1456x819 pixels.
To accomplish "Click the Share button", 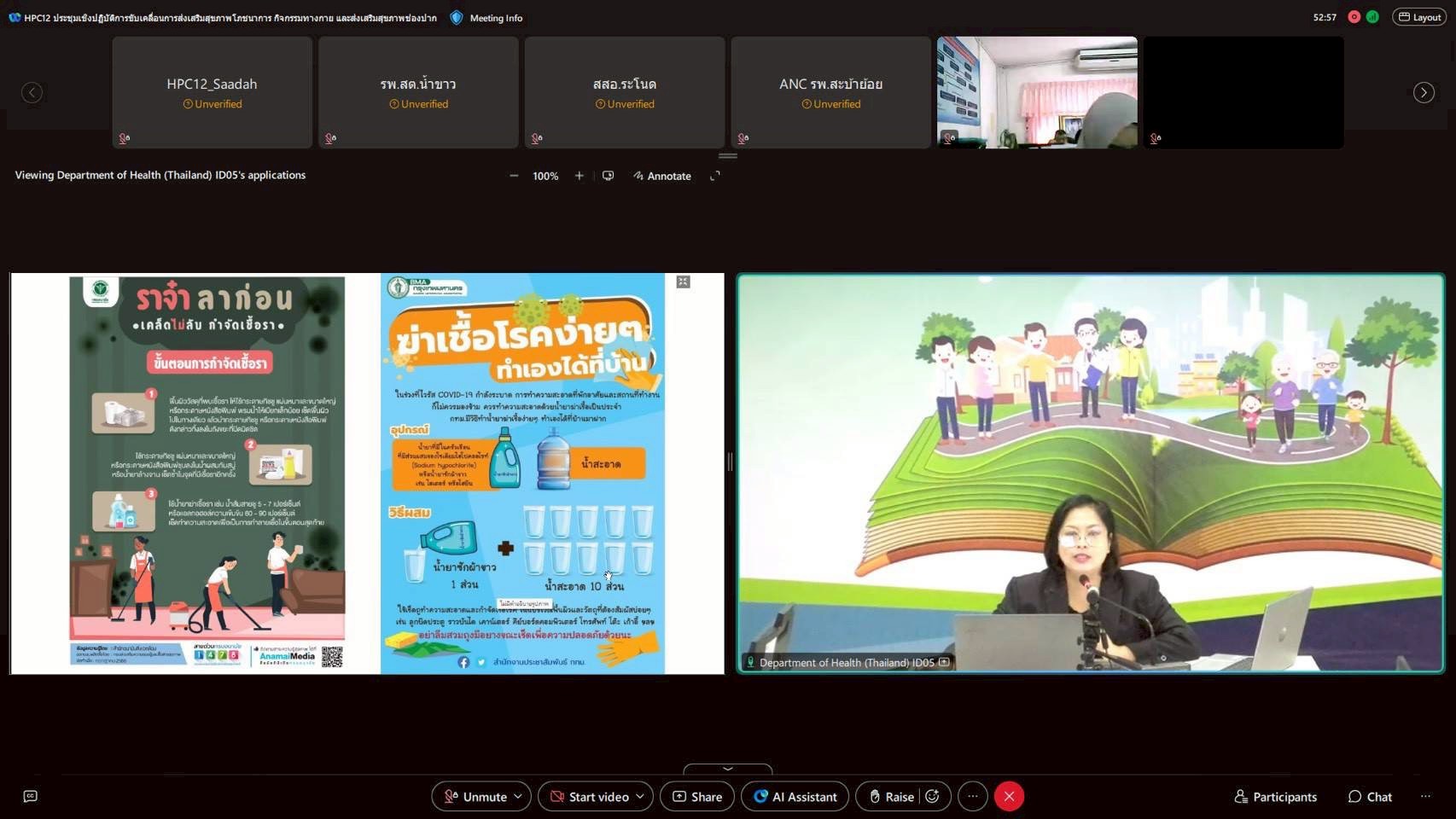I will click(x=697, y=796).
